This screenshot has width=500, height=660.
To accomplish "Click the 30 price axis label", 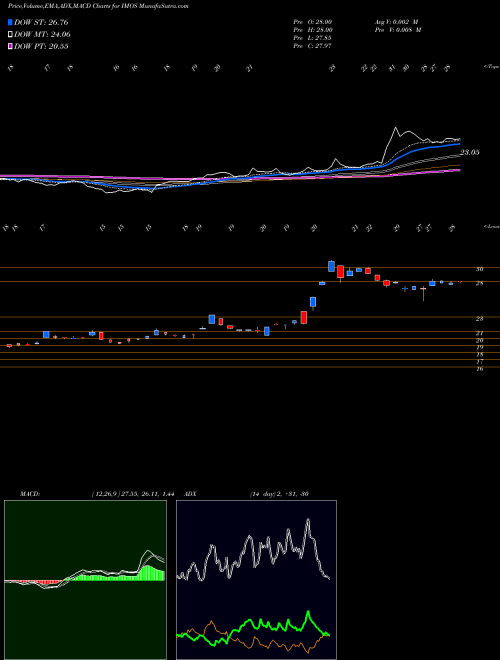I will (479, 269).
